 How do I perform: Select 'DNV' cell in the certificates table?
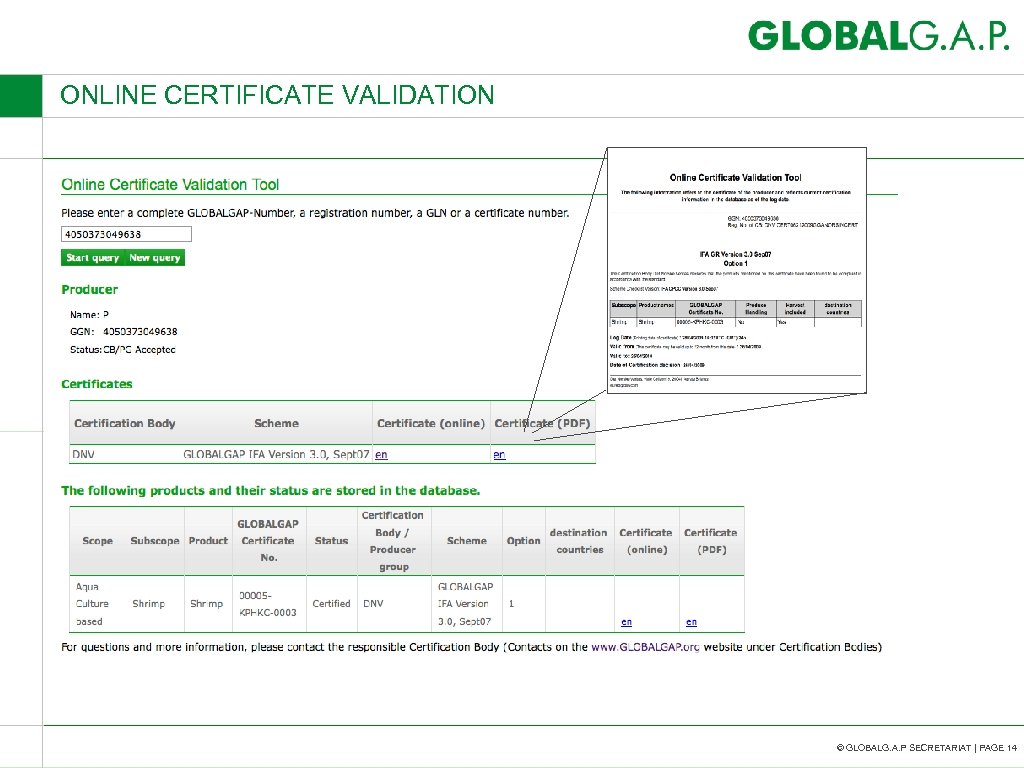coord(83,455)
